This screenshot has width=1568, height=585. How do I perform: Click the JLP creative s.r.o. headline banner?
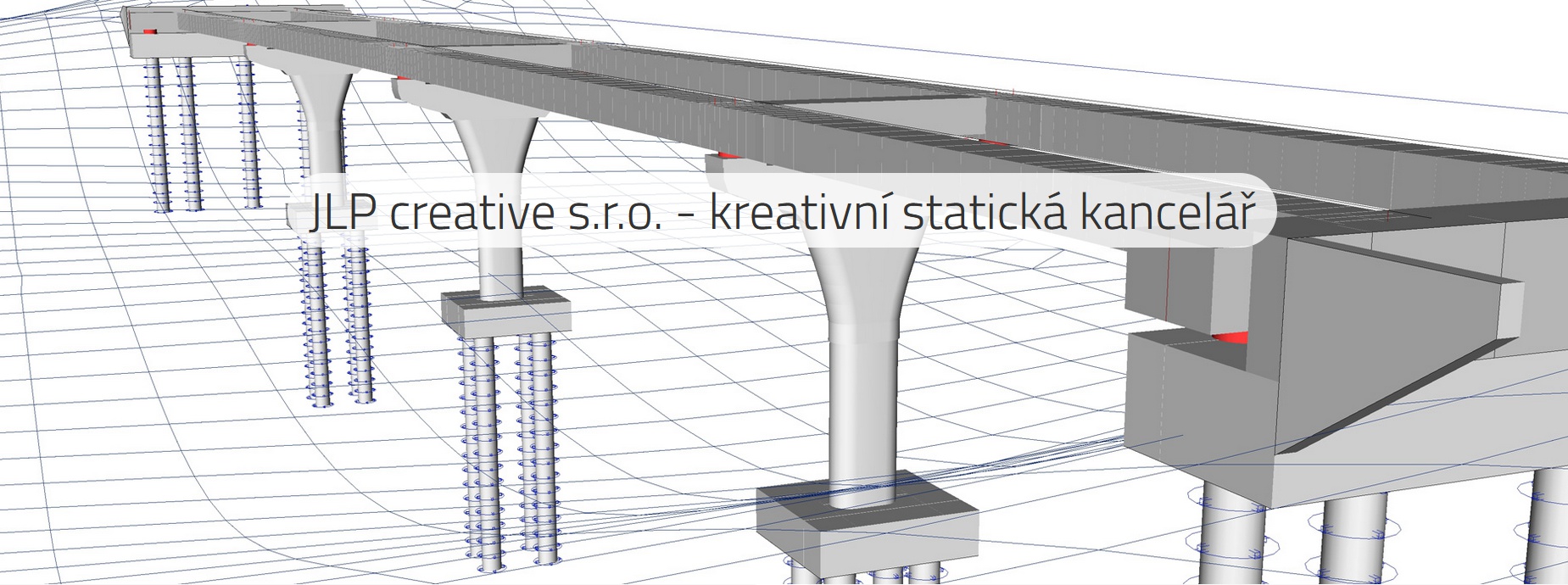coord(782,210)
